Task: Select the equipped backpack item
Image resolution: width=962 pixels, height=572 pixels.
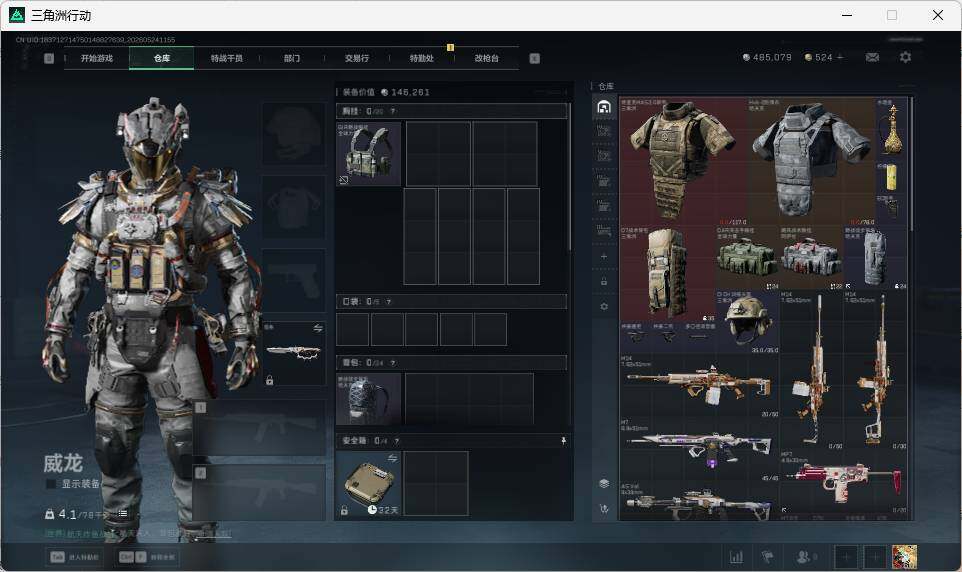Action: click(x=368, y=399)
